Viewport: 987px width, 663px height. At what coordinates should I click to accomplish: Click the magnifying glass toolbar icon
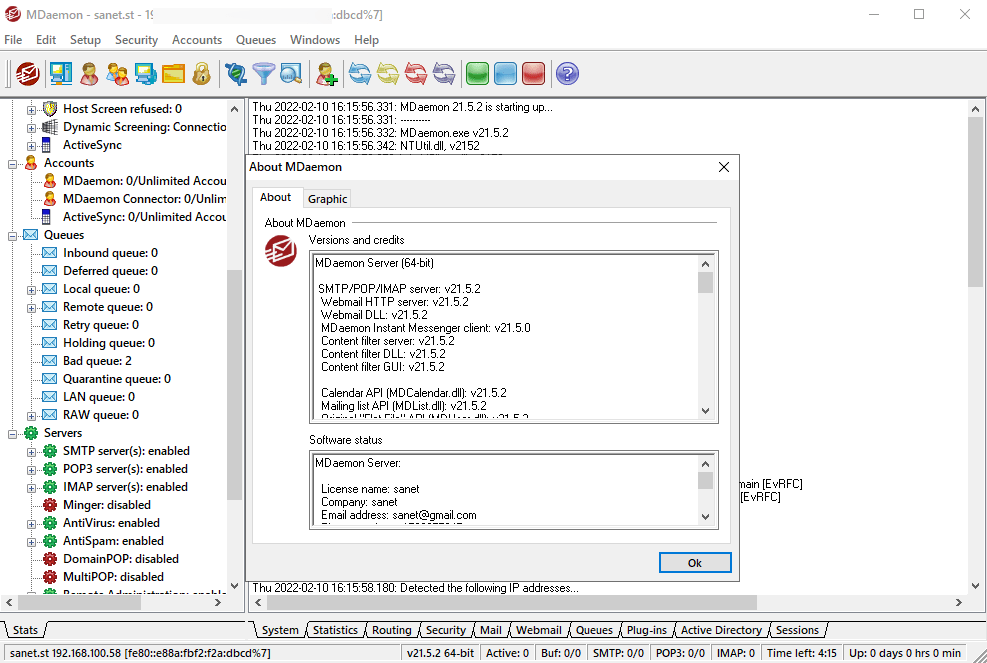point(291,74)
